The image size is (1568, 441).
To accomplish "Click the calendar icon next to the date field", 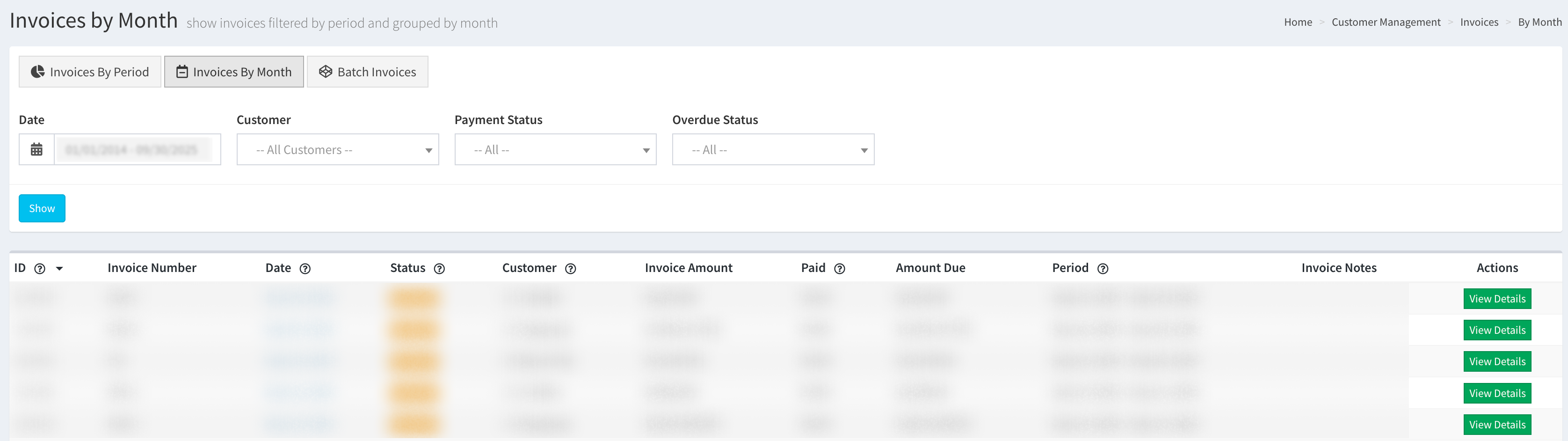I will tap(36, 149).
